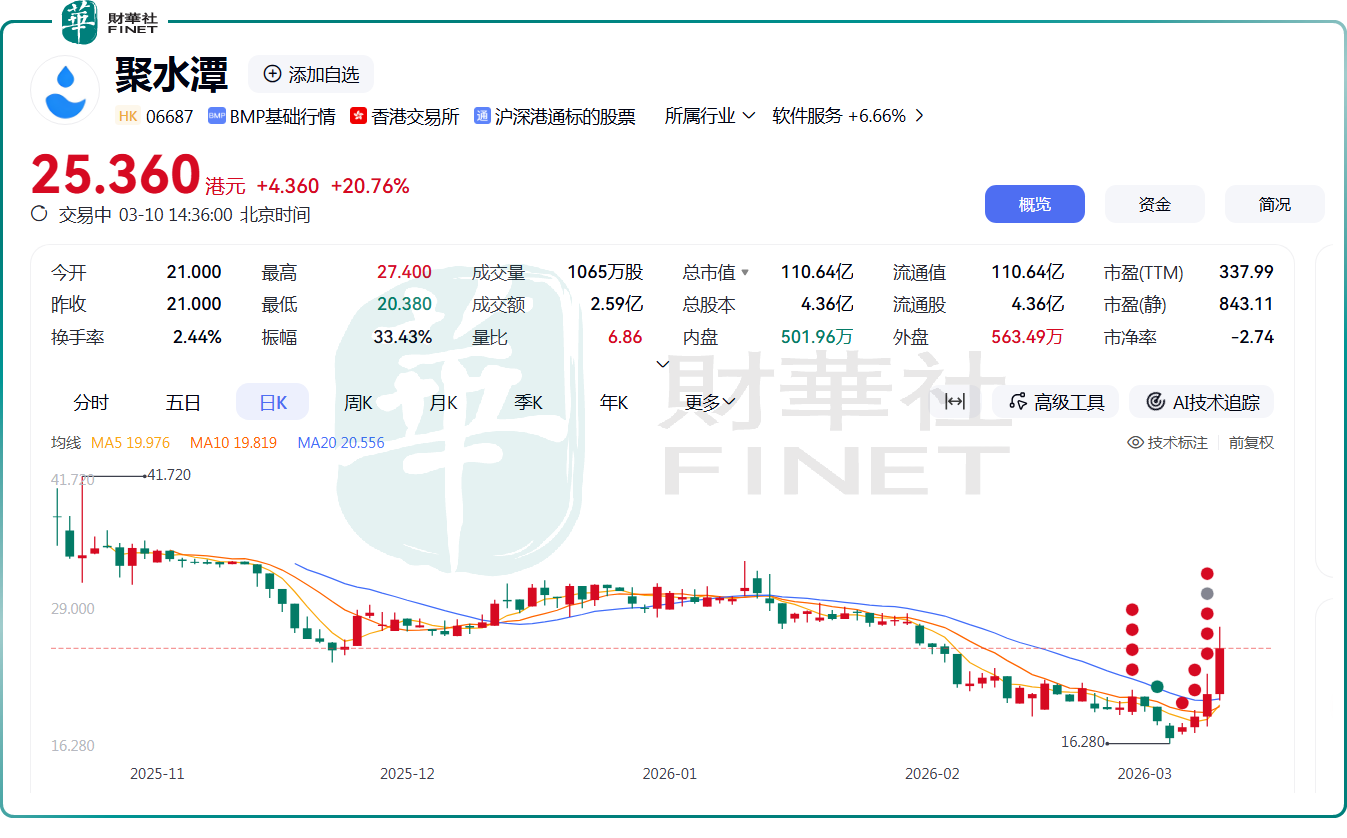
Task: Click the 聚水潭 water drop logo
Action: 66,90
